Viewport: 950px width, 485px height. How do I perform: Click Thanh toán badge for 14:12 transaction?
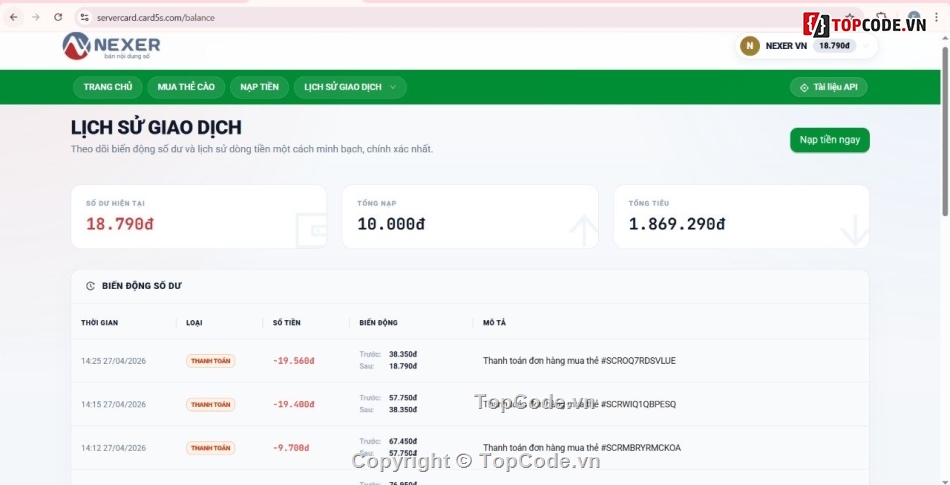pyautogui.click(x=210, y=448)
